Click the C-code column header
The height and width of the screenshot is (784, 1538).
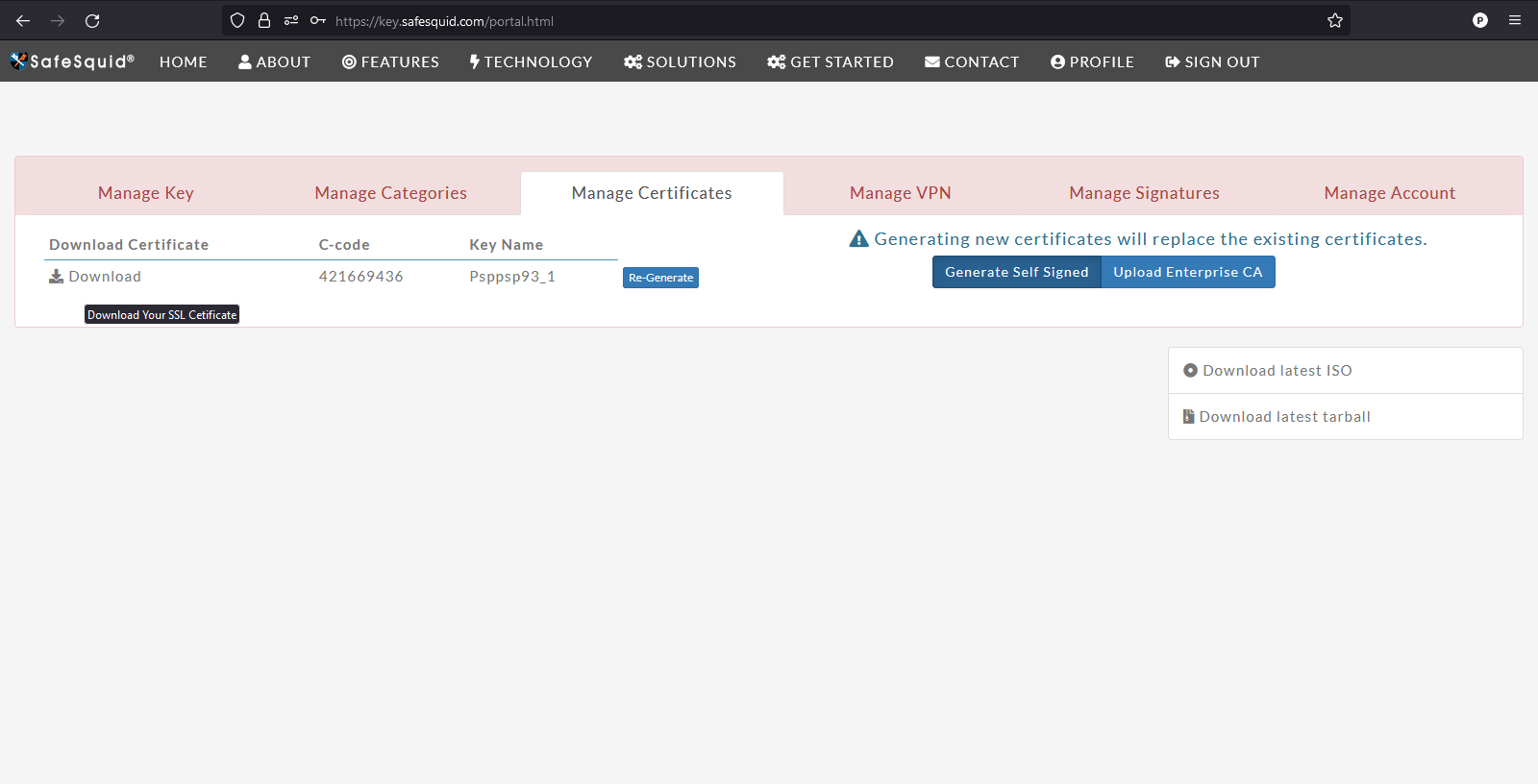tap(344, 244)
